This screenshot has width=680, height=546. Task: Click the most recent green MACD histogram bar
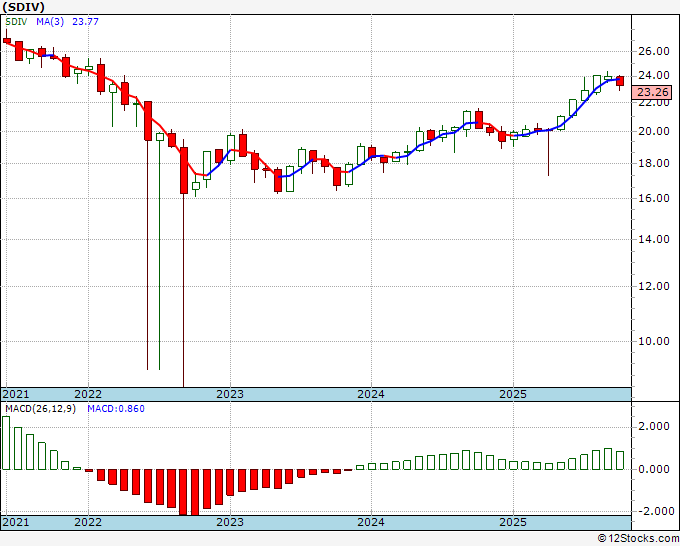pyautogui.click(x=620, y=460)
